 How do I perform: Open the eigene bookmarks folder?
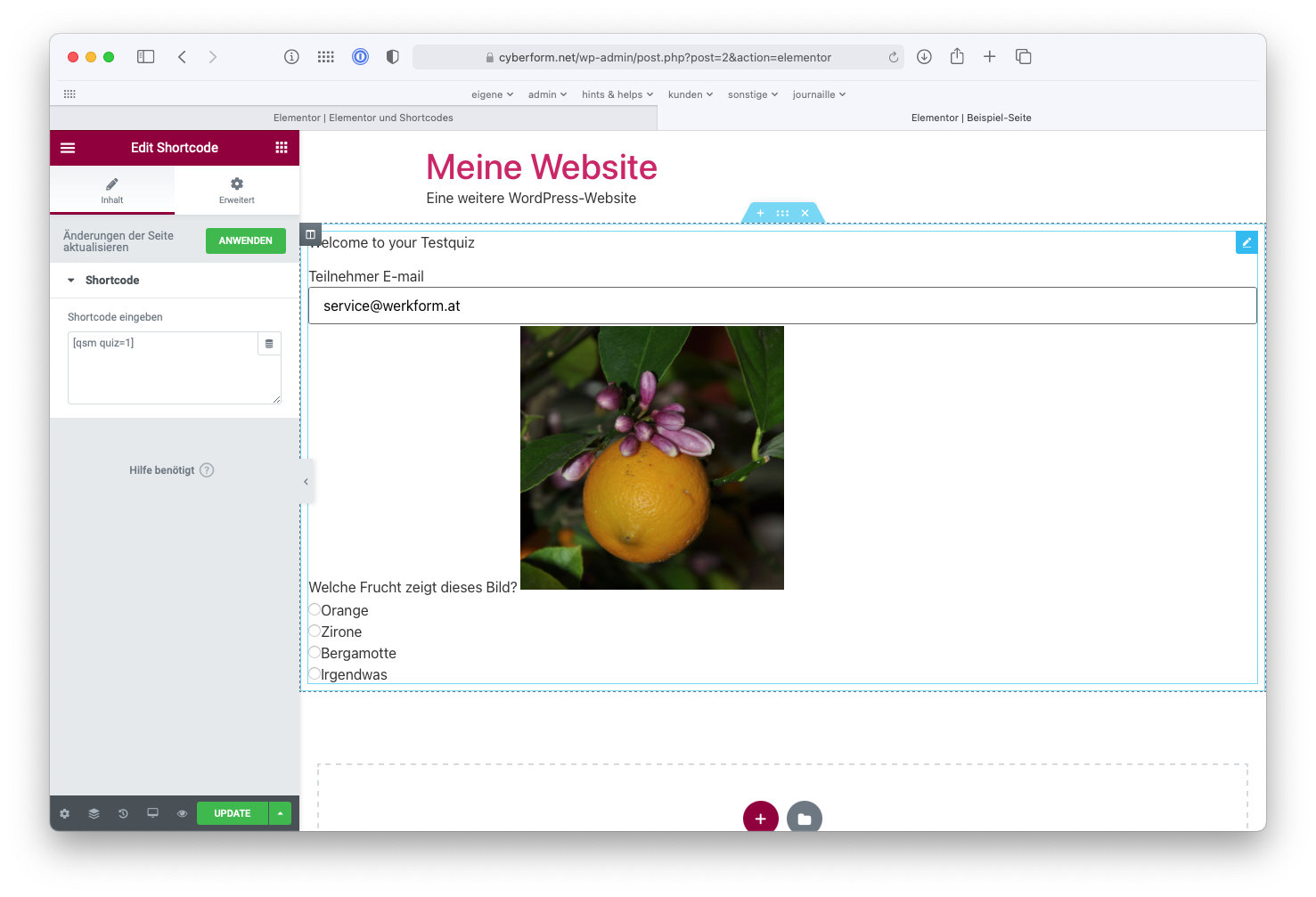point(493,94)
